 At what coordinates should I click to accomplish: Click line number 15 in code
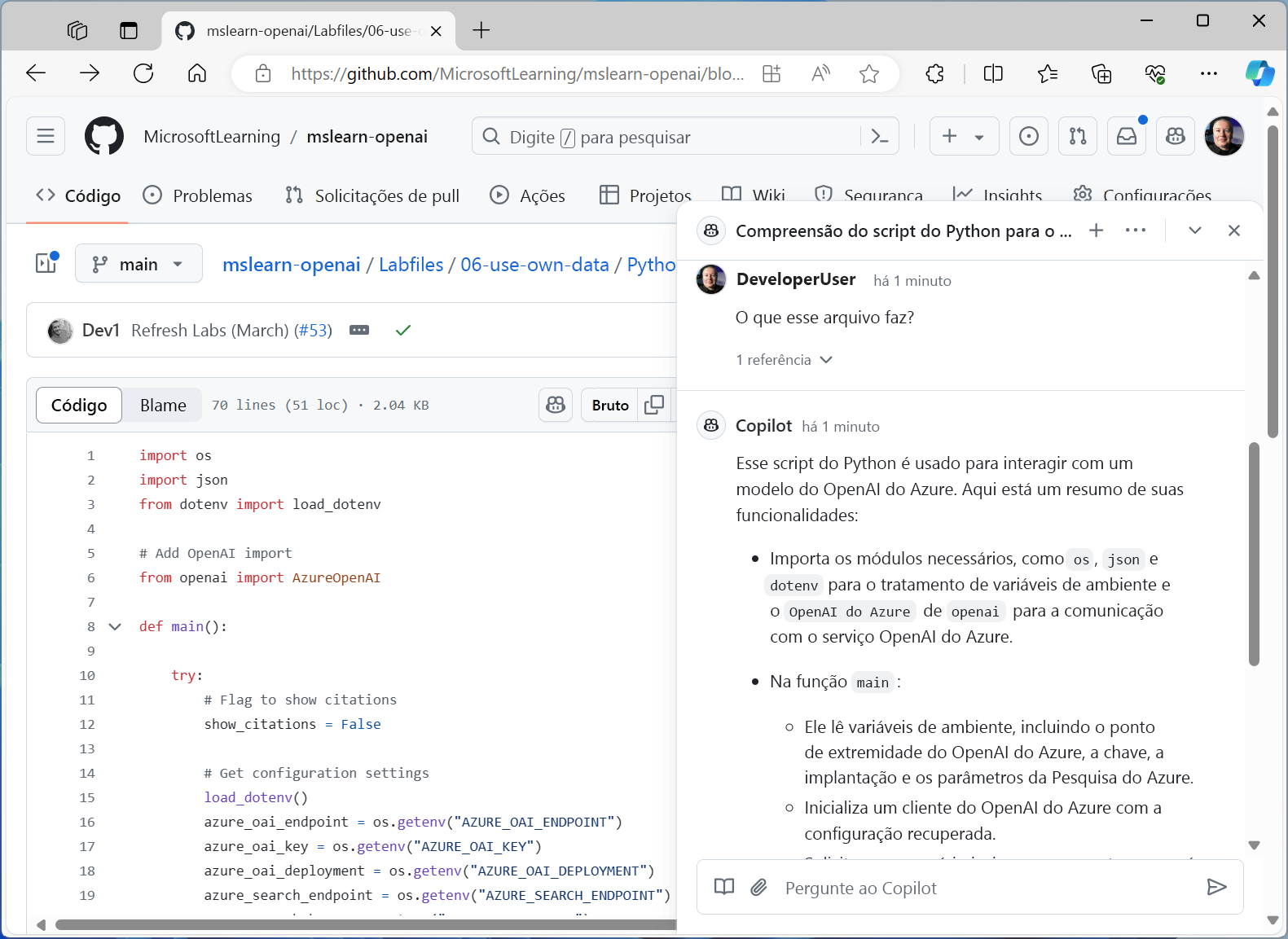pyautogui.click(x=87, y=797)
